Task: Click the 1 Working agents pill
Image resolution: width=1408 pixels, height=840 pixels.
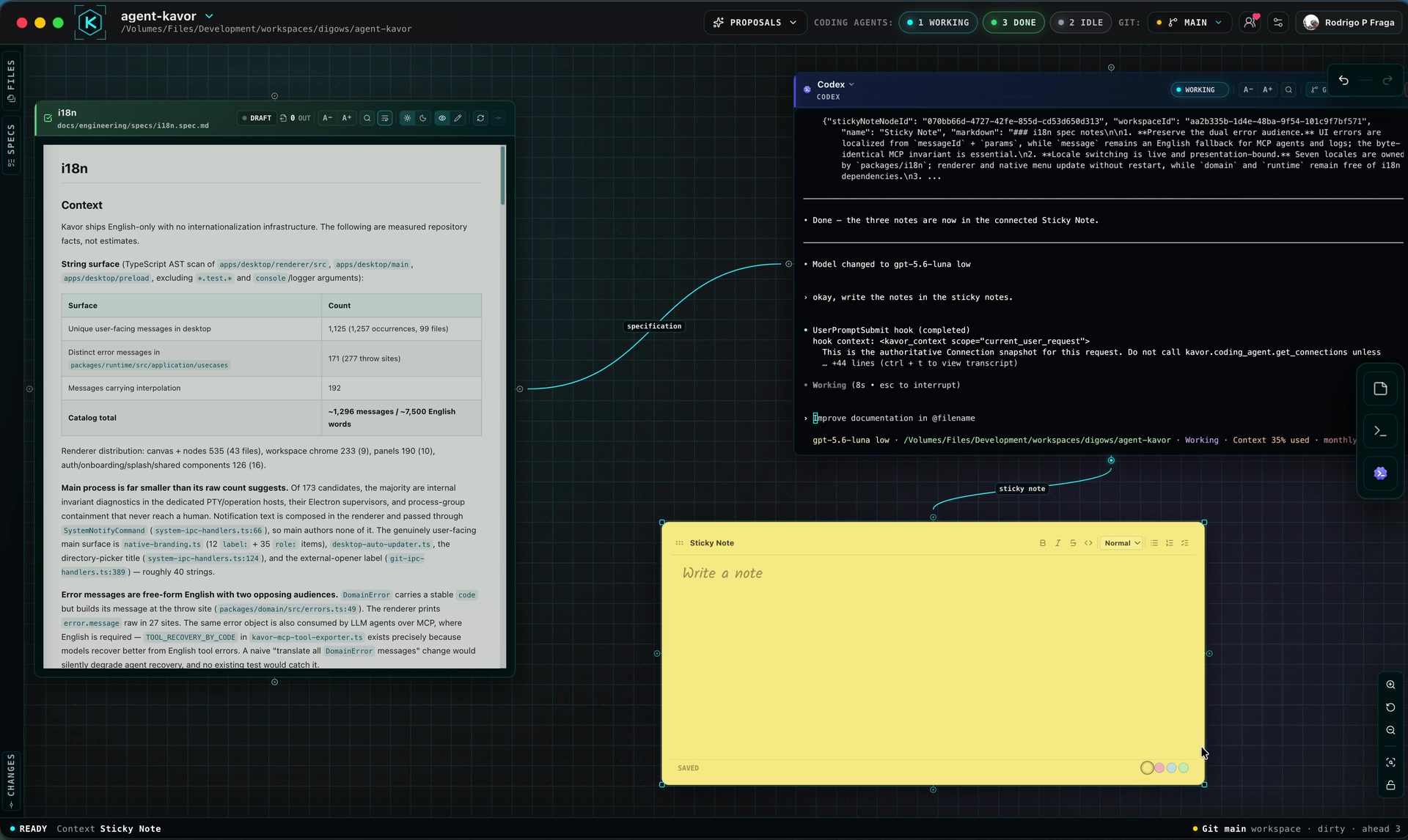Action: [938, 23]
